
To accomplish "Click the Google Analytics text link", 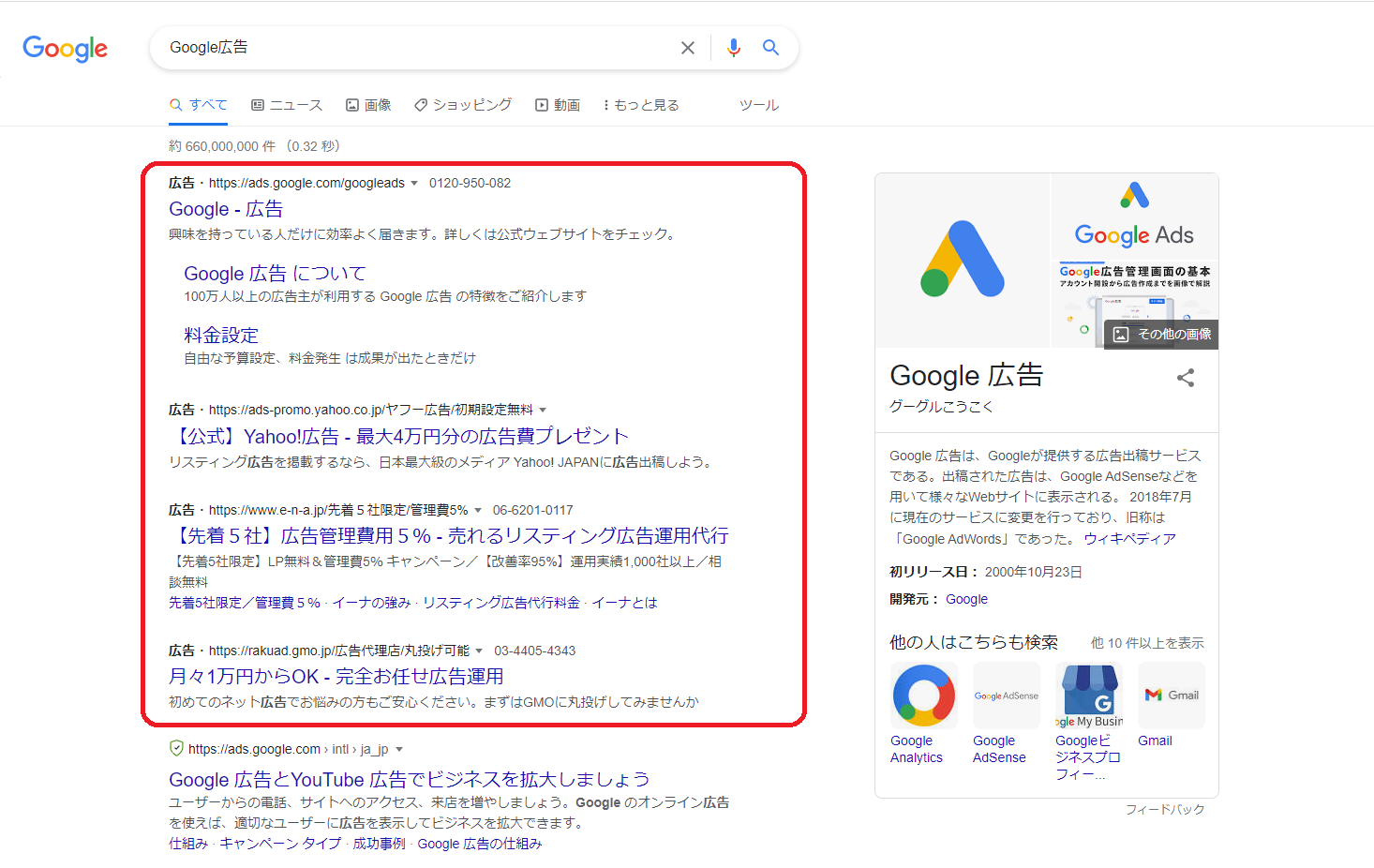I will pyautogui.click(x=917, y=749).
